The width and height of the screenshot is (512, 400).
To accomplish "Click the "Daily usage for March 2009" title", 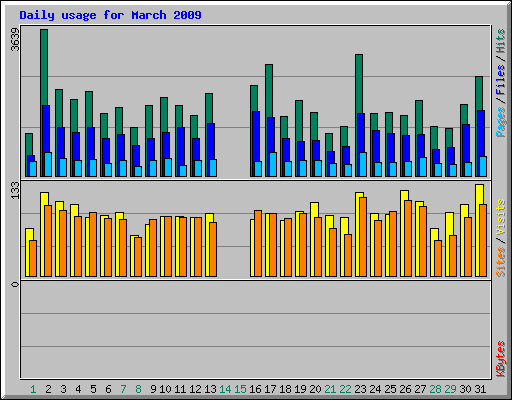I will tap(110, 16).
